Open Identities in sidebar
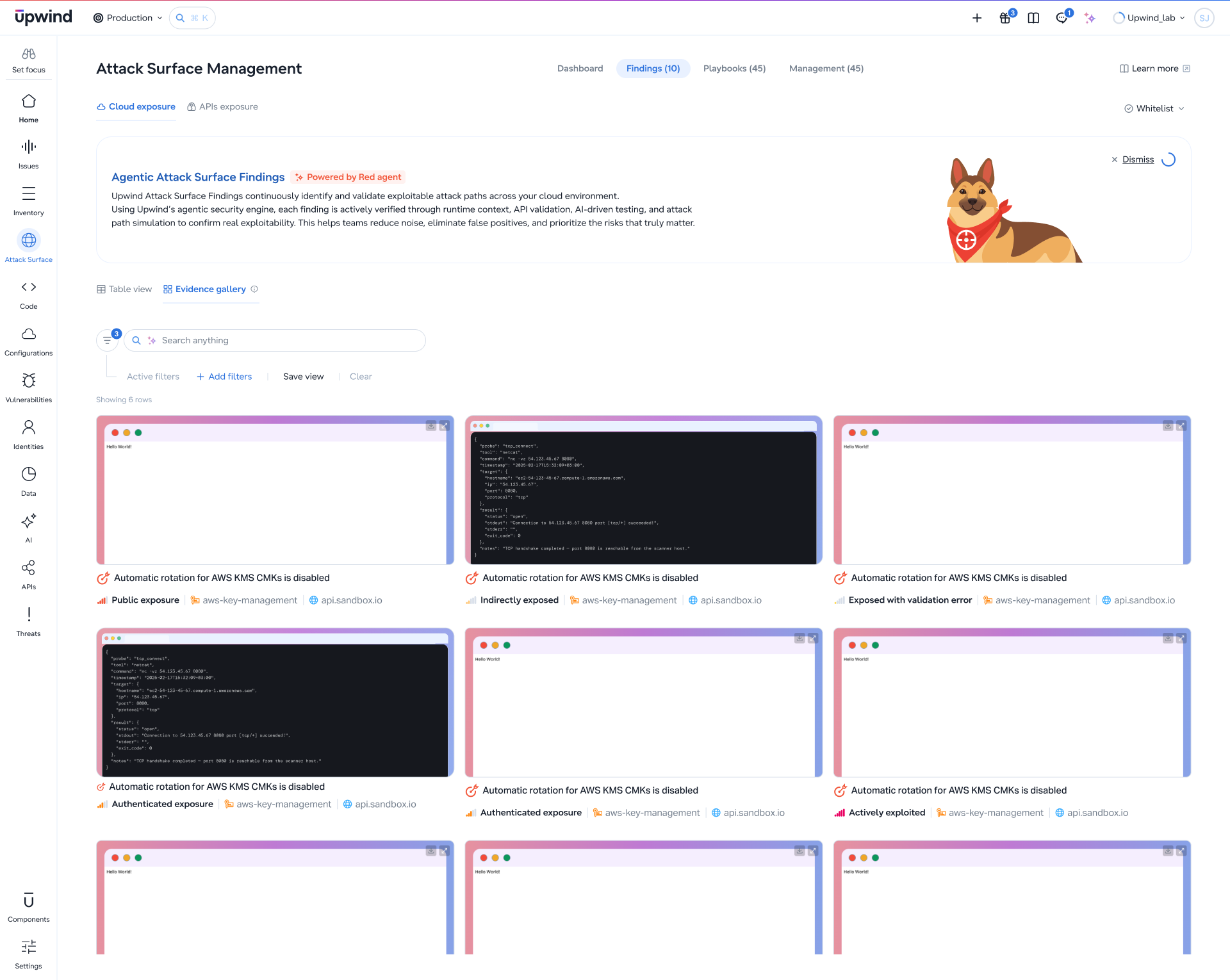 [28, 435]
